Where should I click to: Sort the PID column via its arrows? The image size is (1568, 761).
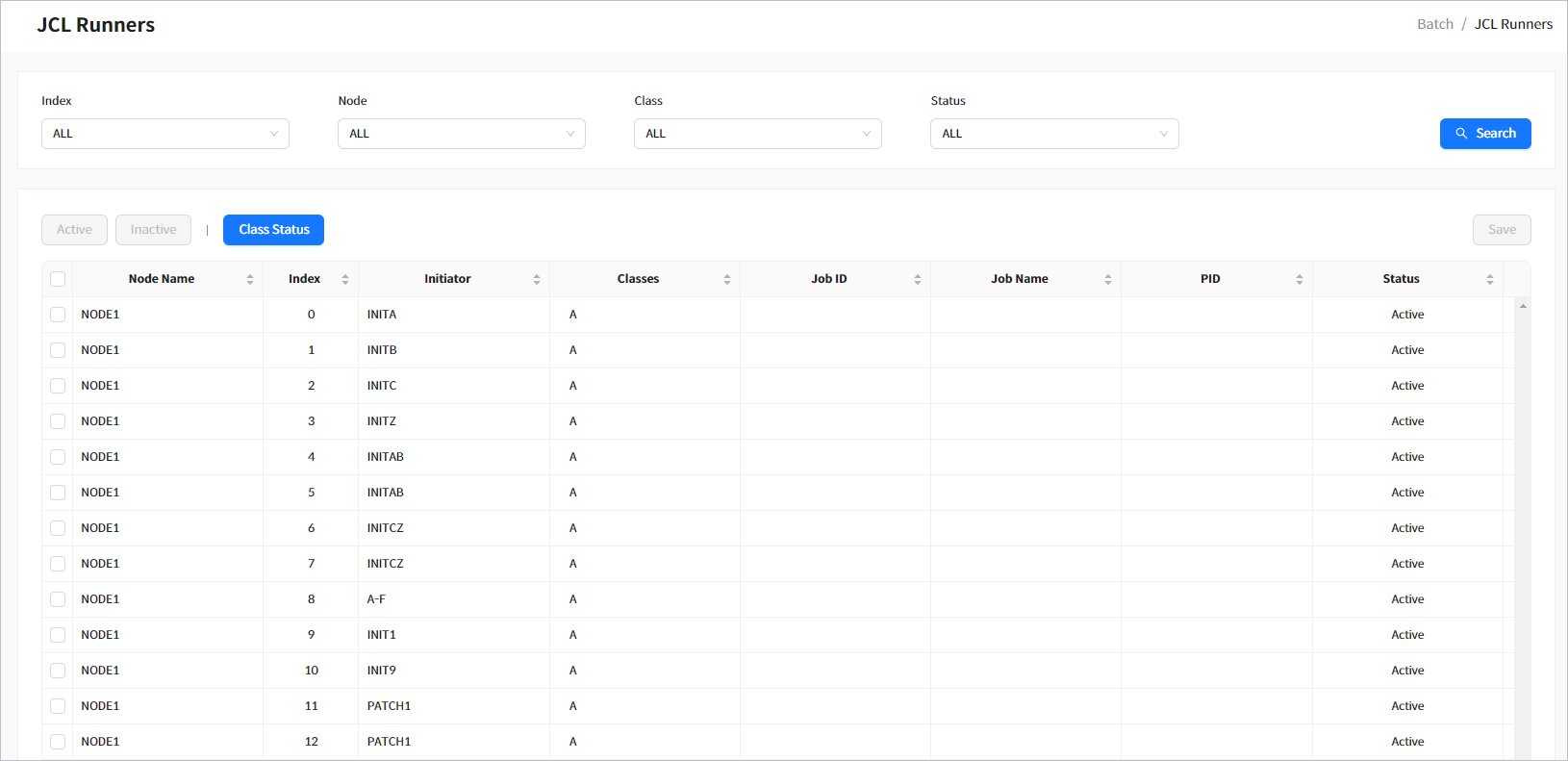click(1300, 279)
